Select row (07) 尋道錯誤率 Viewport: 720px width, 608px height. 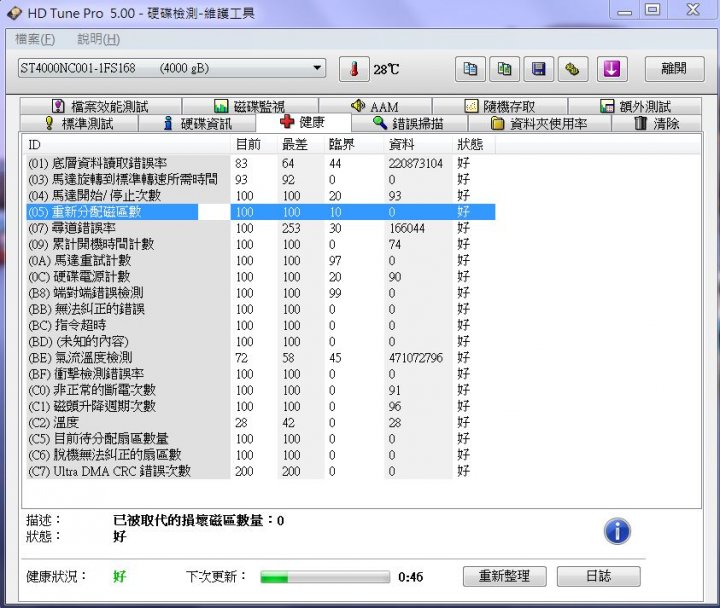(x=261, y=228)
